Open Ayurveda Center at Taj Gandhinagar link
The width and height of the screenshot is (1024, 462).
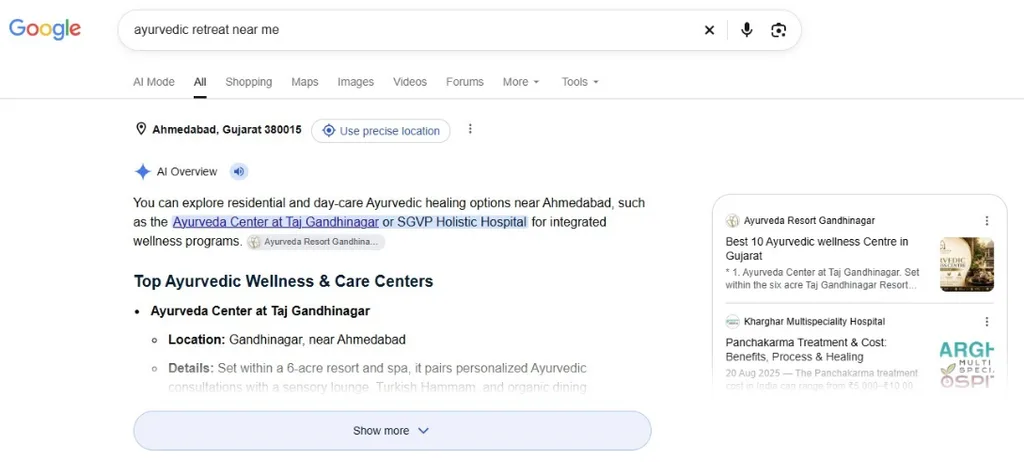(x=276, y=222)
